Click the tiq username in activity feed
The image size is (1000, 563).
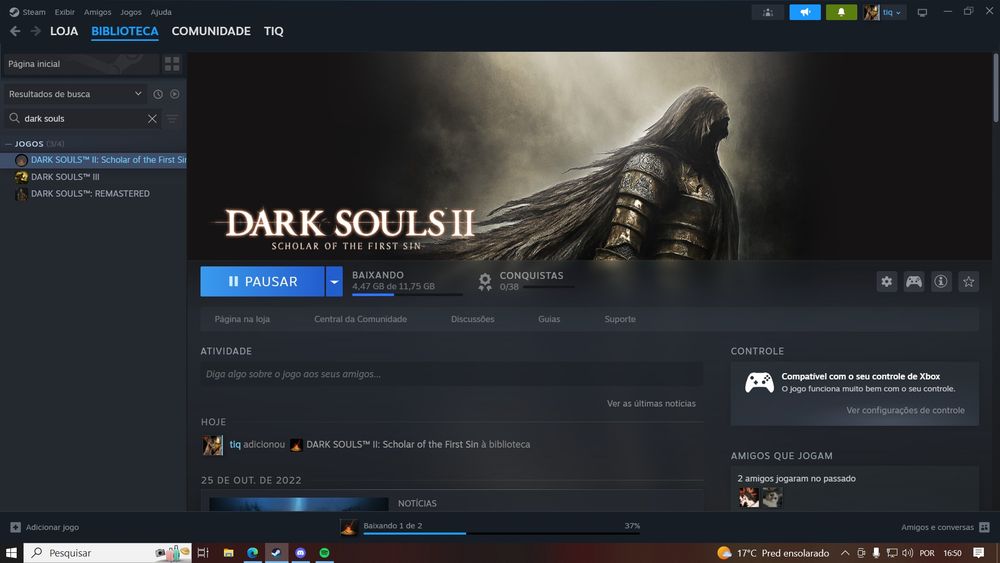[235, 444]
